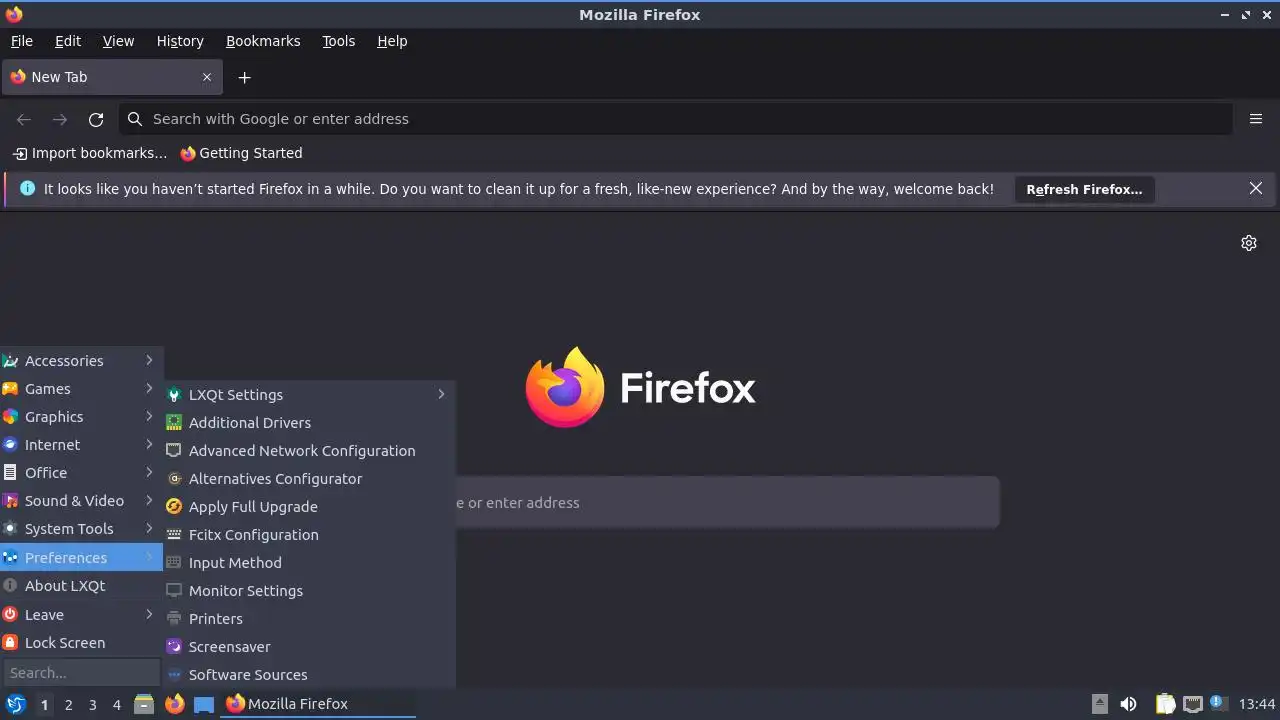Open the update notifier tray icon
This screenshot has width=1280, height=720.
point(1218,703)
